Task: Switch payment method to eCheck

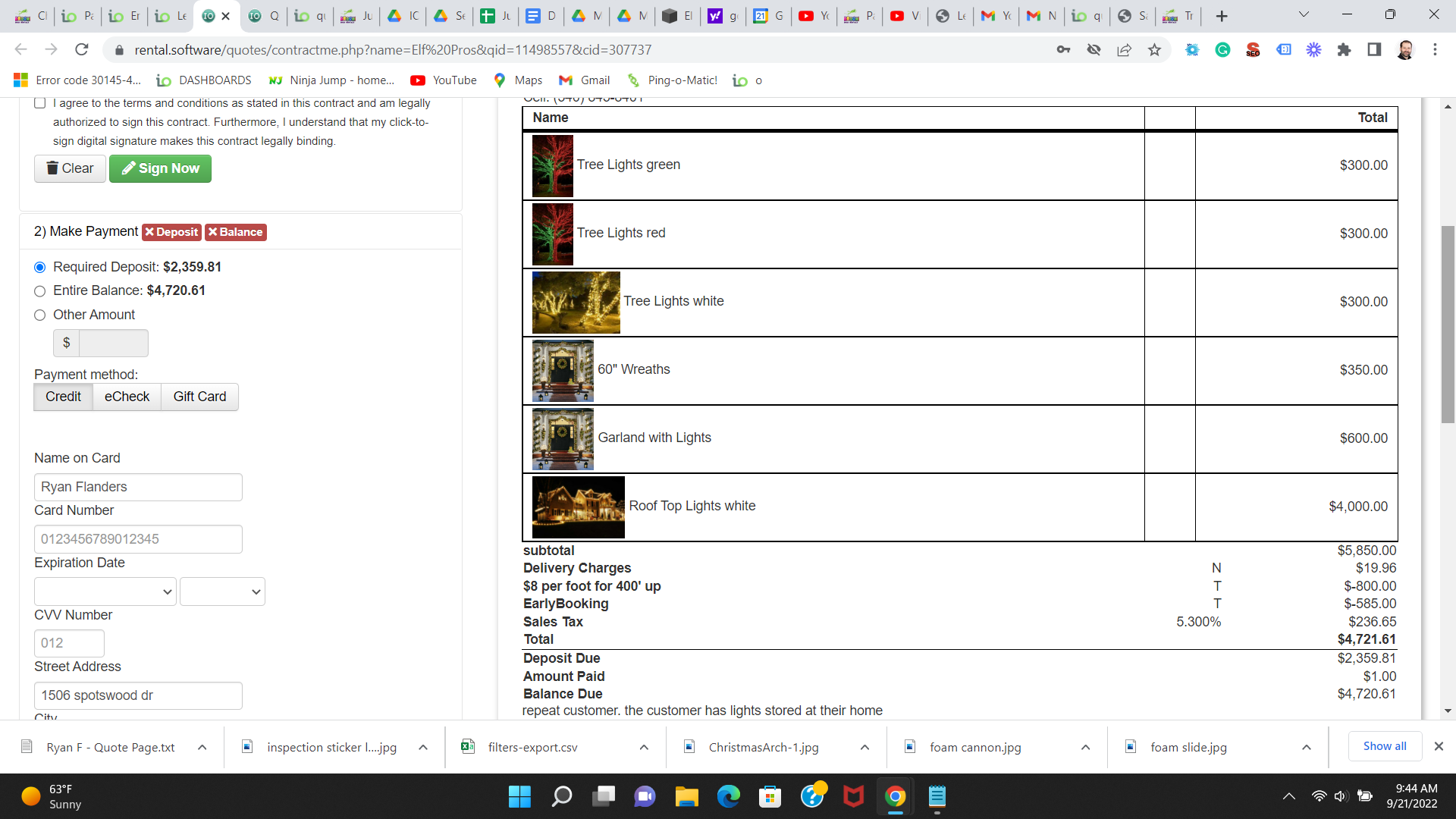Action: (x=127, y=397)
